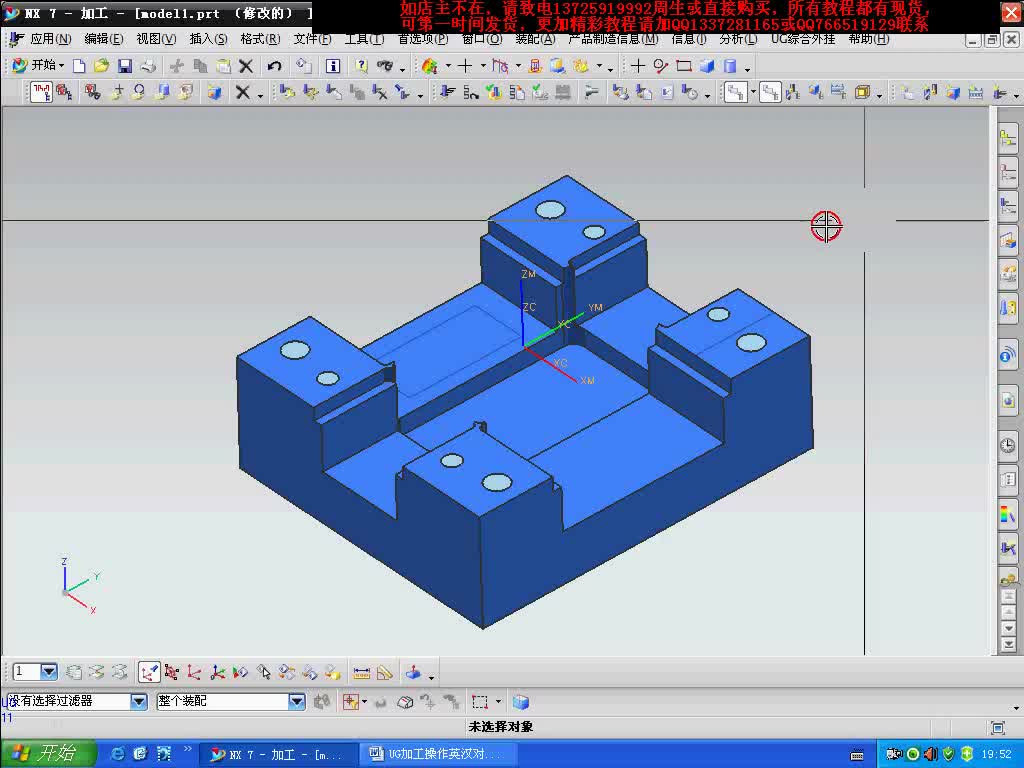Click the Information 'i' icon
Viewport: 1024px width, 768px height.
(x=333, y=66)
